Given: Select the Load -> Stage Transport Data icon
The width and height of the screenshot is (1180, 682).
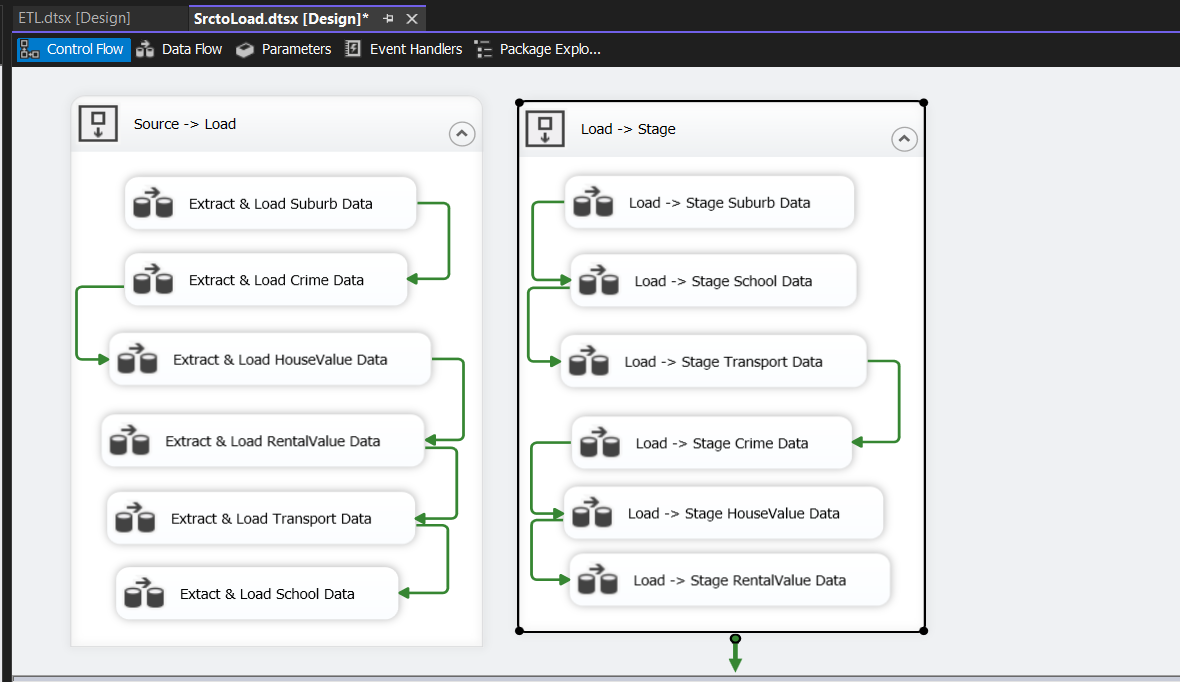Looking at the screenshot, I should tap(587, 362).
